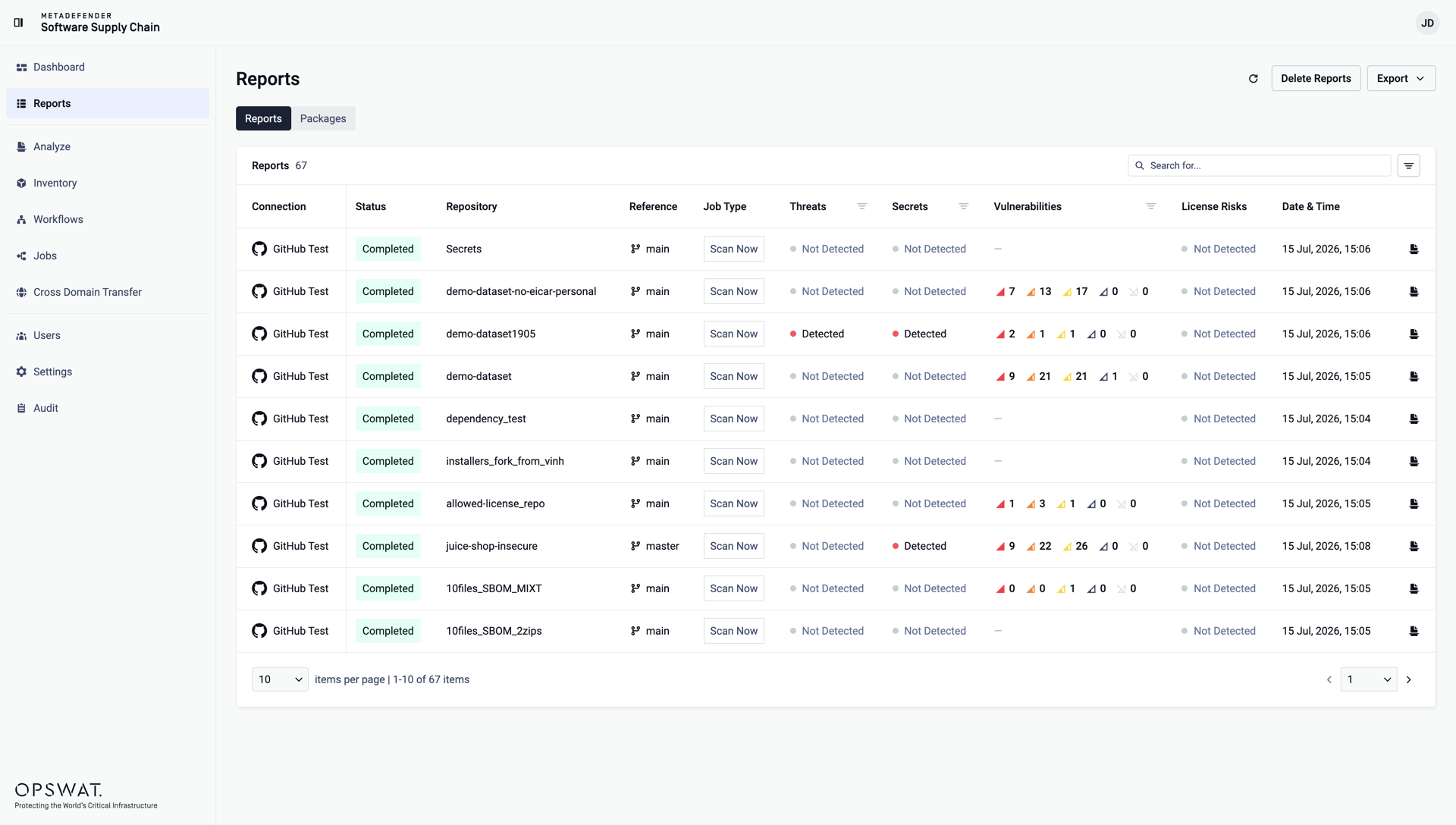This screenshot has width=1456, height=825.
Task: Open the page number dropdown
Action: pos(1369,679)
